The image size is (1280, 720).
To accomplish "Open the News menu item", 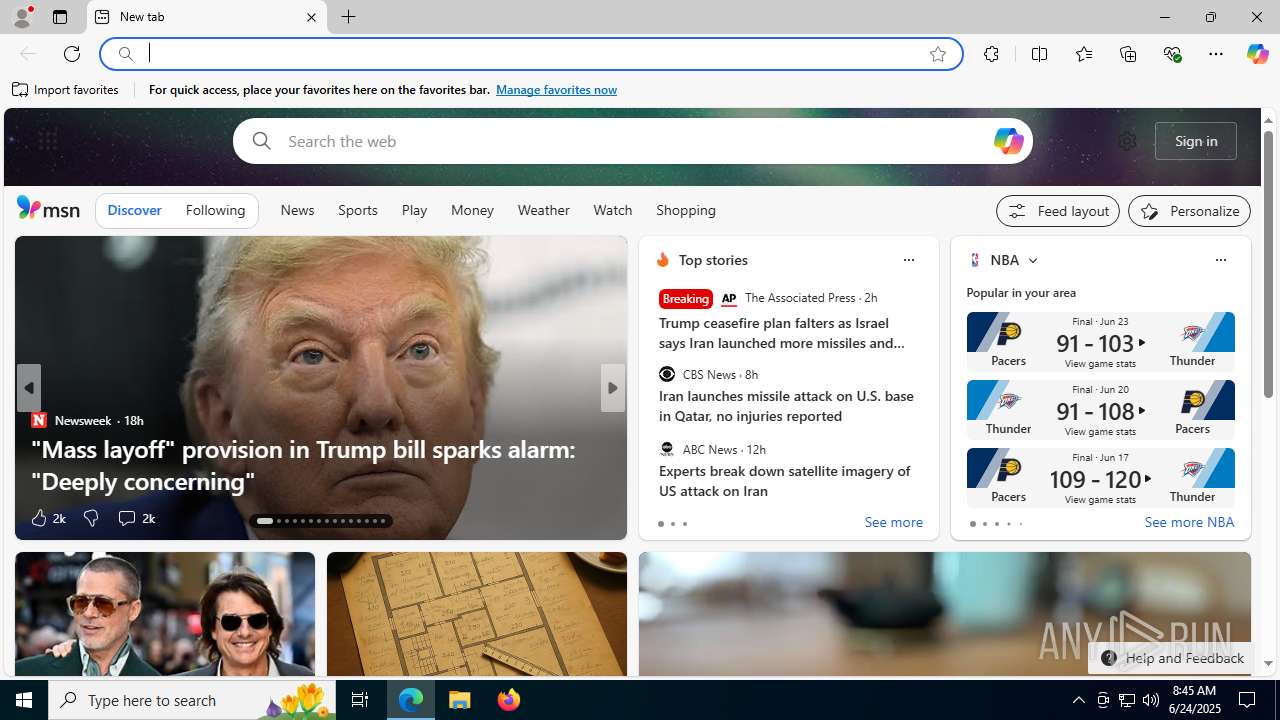I will pyautogui.click(x=297, y=211).
